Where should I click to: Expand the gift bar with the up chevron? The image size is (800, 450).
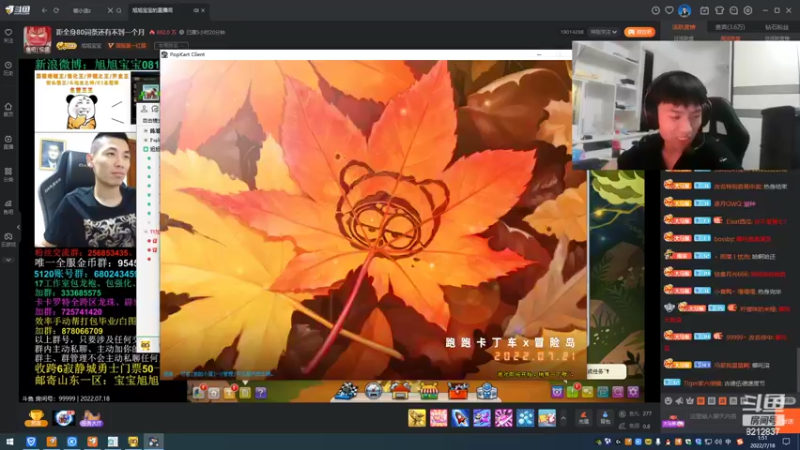coord(563,418)
